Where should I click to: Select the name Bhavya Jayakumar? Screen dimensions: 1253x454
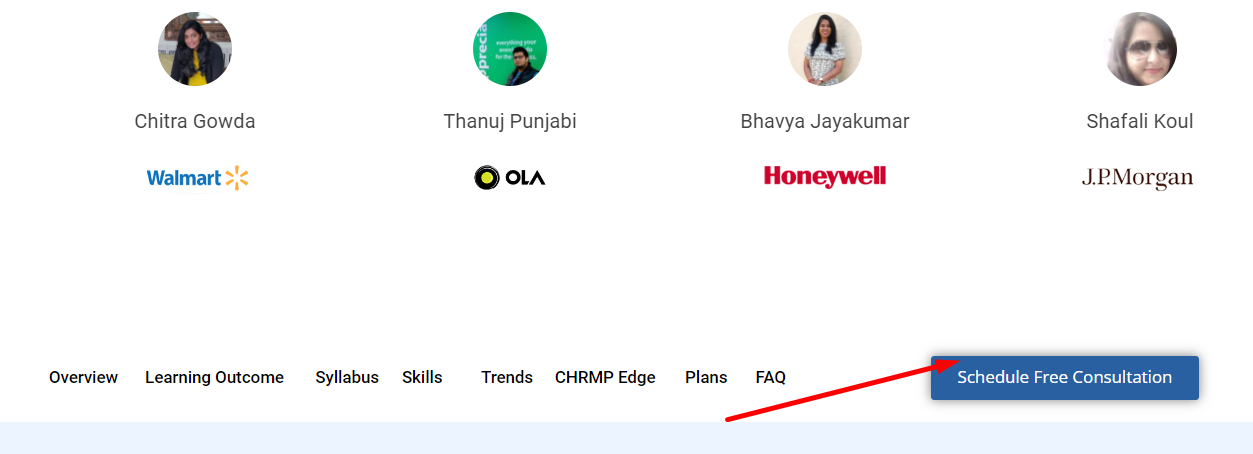825,121
